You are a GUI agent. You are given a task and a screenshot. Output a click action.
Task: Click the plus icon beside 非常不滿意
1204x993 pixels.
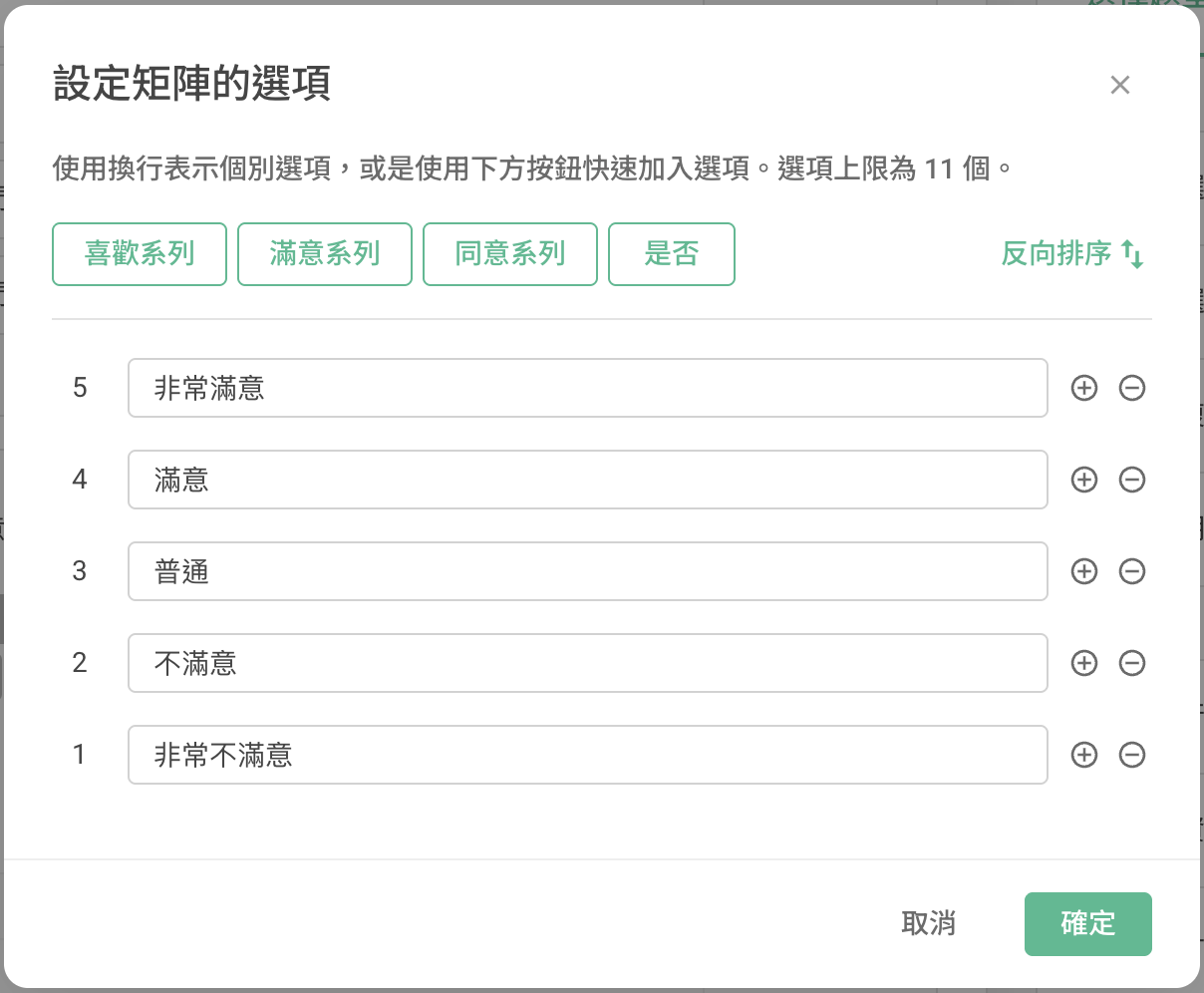click(1083, 755)
